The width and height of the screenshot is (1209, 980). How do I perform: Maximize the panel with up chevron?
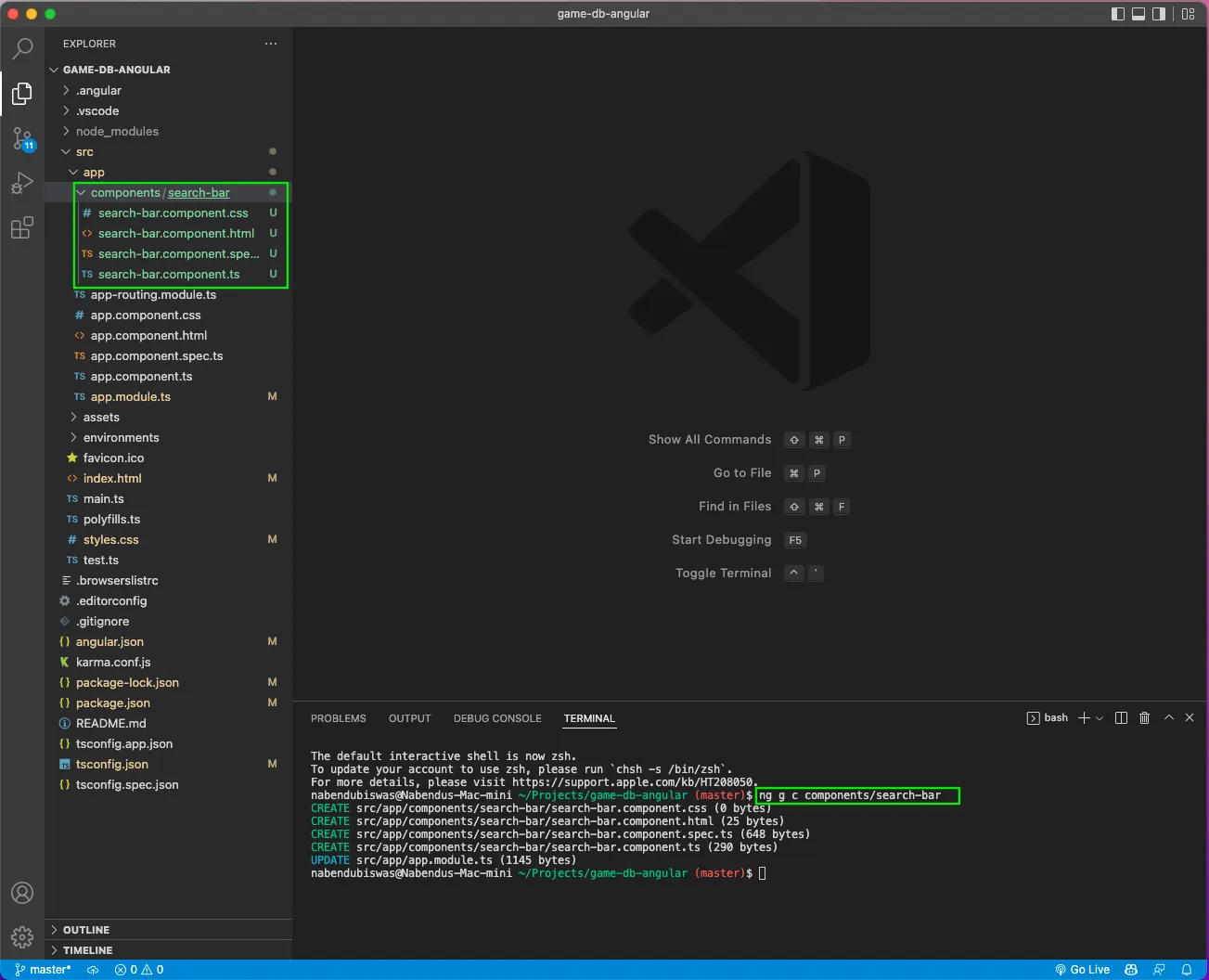click(x=1169, y=718)
